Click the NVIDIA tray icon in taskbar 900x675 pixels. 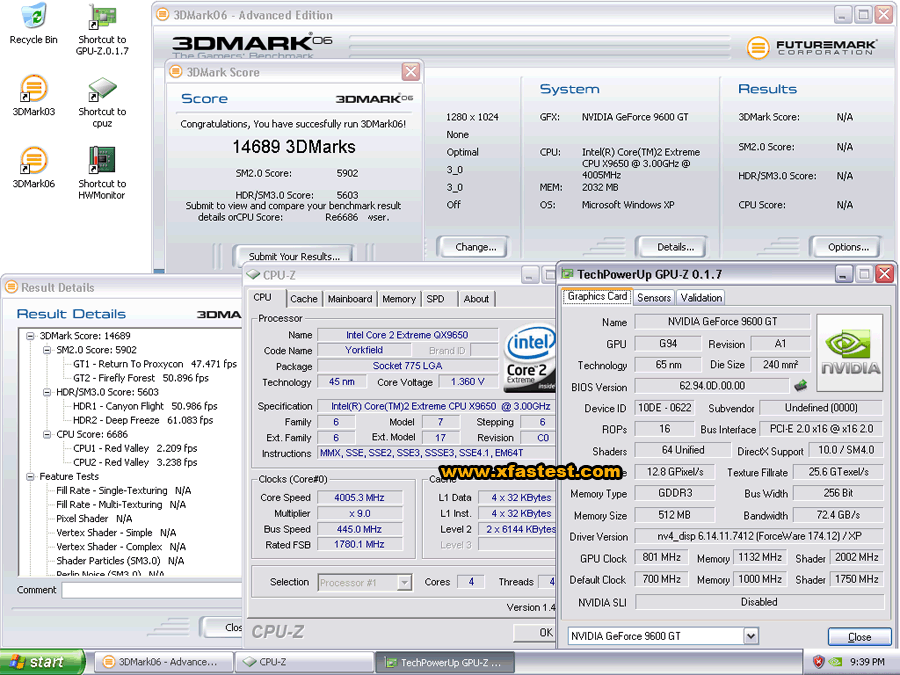tap(836, 662)
